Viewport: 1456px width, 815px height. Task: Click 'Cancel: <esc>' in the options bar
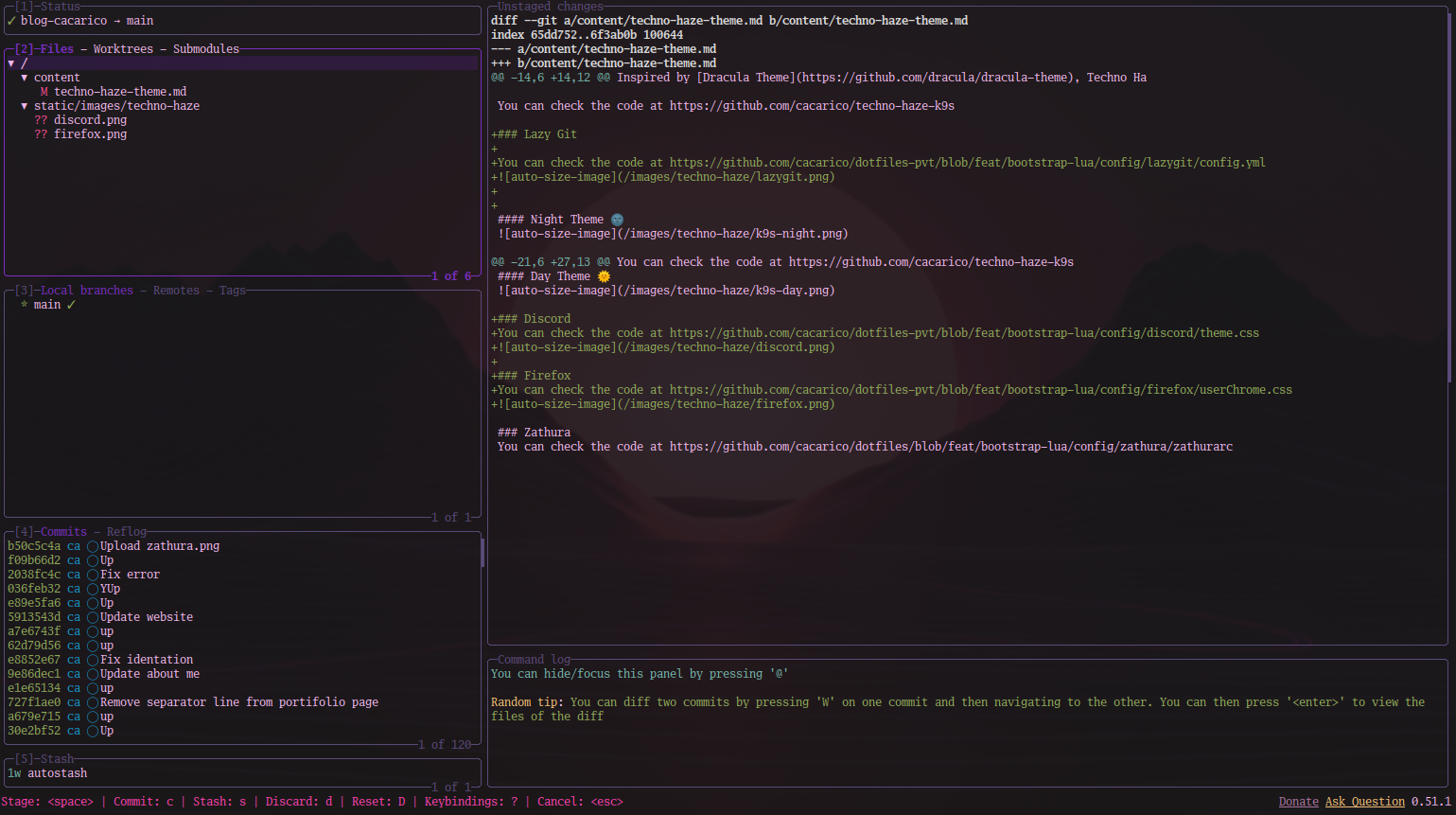(x=580, y=802)
